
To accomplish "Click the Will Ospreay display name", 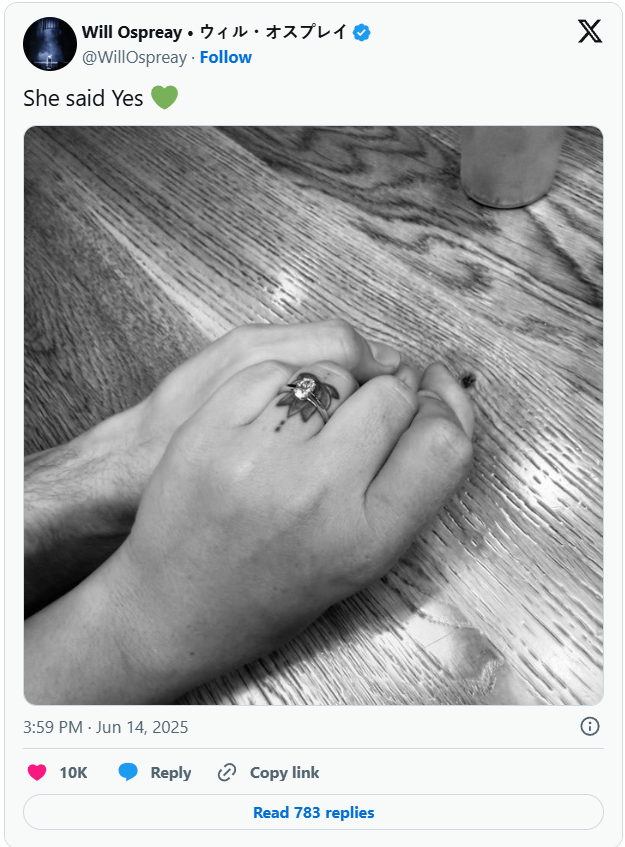I will (132, 32).
